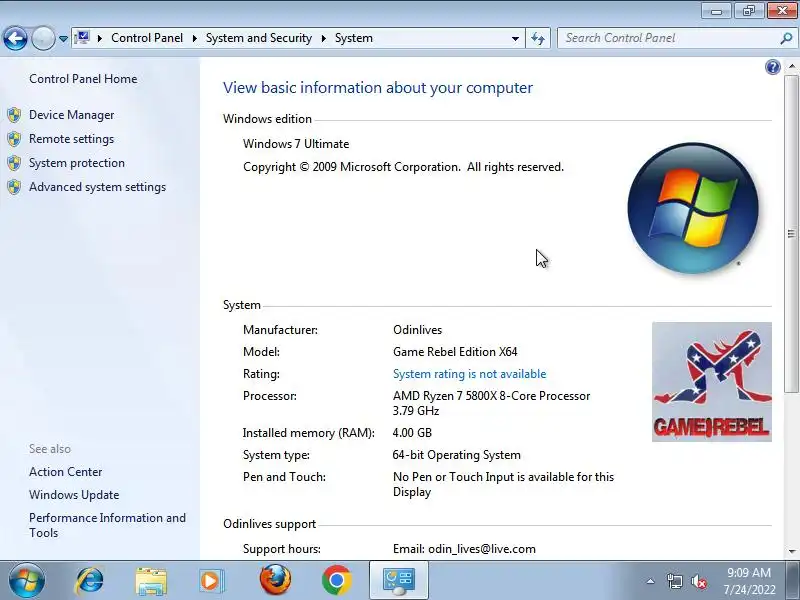This screenshot has width=800, height=600.
Task: Open the recent pages dropdown arrow
Action: (63, 38)
